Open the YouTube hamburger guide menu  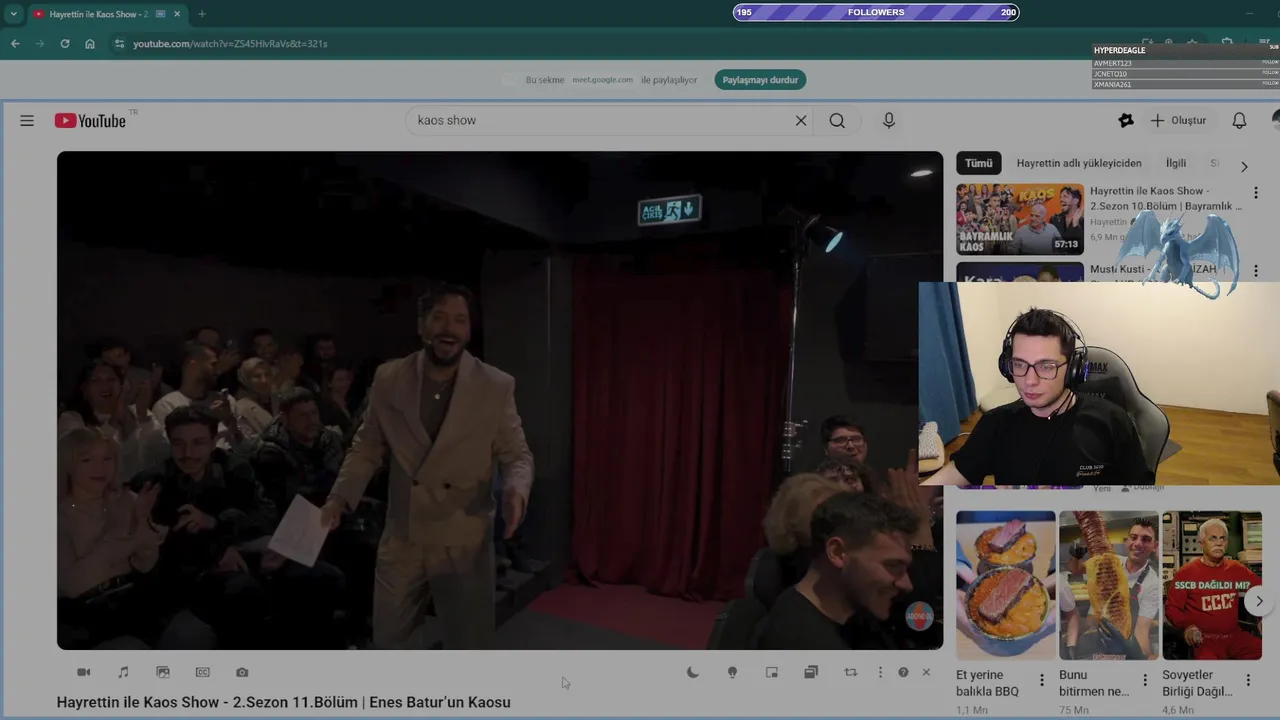point(27,120)
